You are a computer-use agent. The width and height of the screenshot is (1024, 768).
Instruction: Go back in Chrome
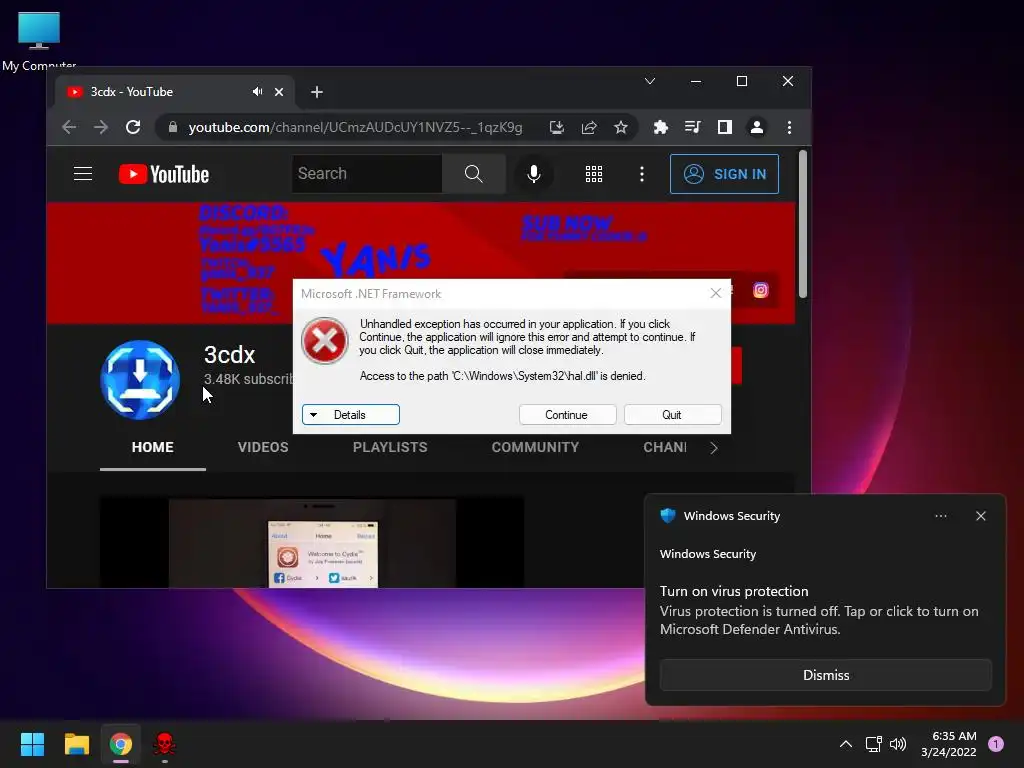click(69, 127)
